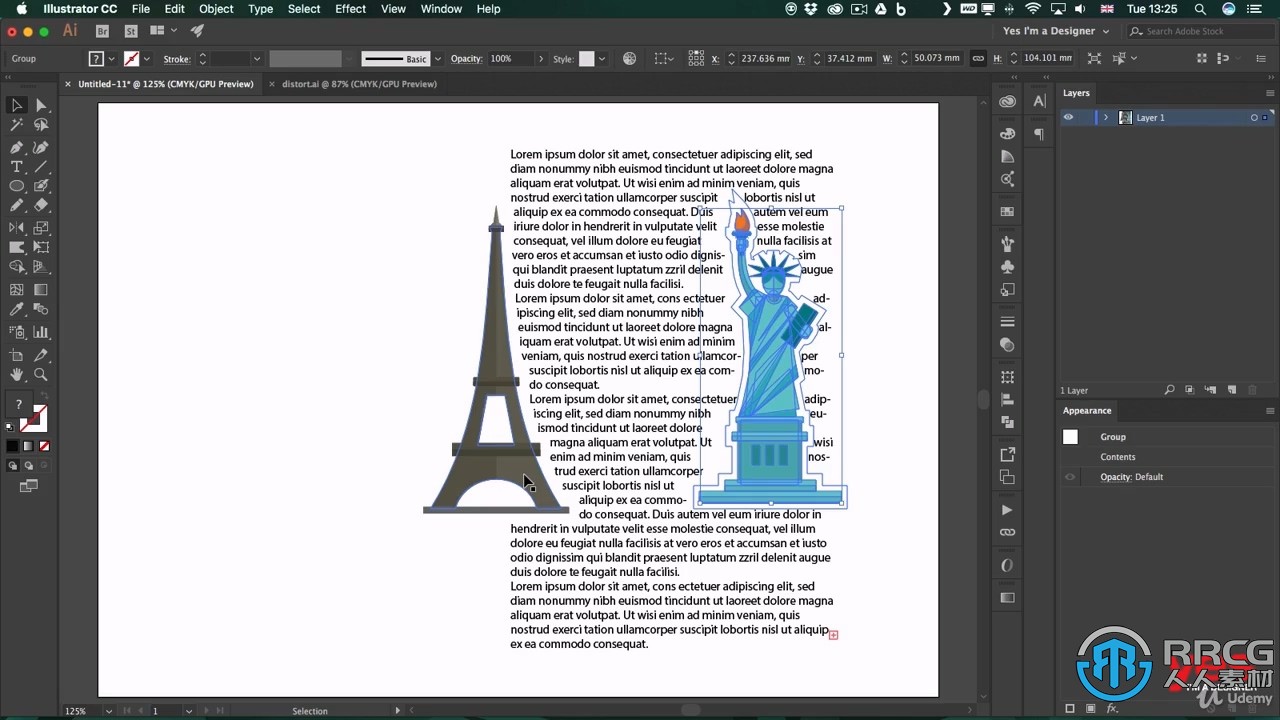Open the Basic brush definition dropdown
Image resolution: width=1280 pixels, height=720 pixels.
pyautogui.click(x=437, y=59)
